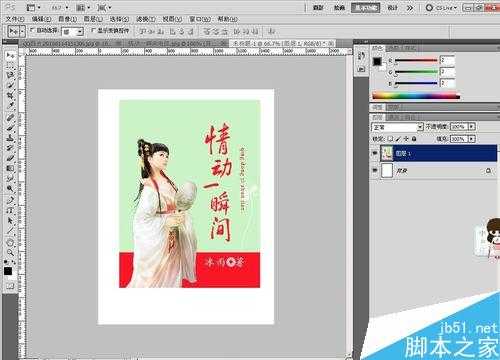The image size is (500, 360).
Task: Select the Crop tool
Action: pos(10,96)
